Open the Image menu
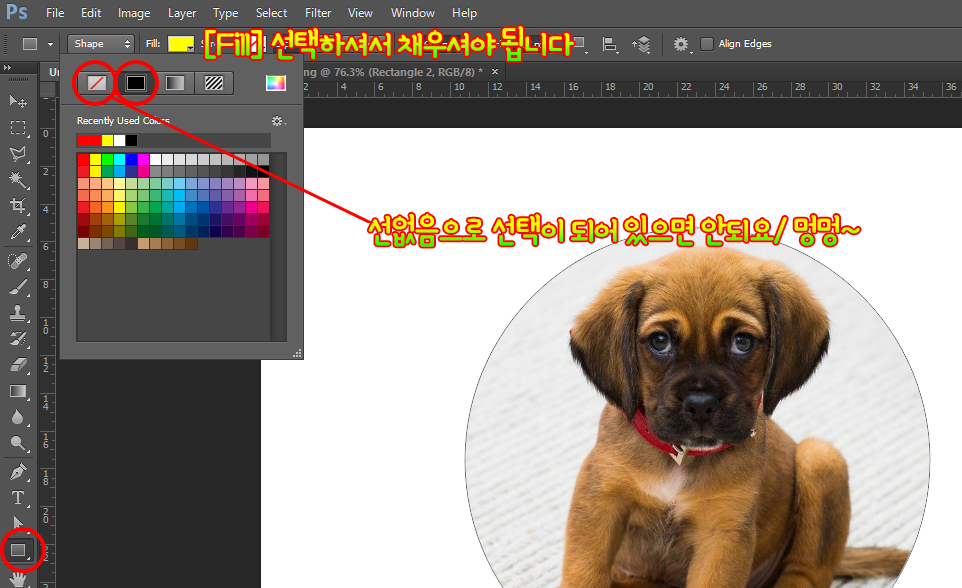 point(134,13)
